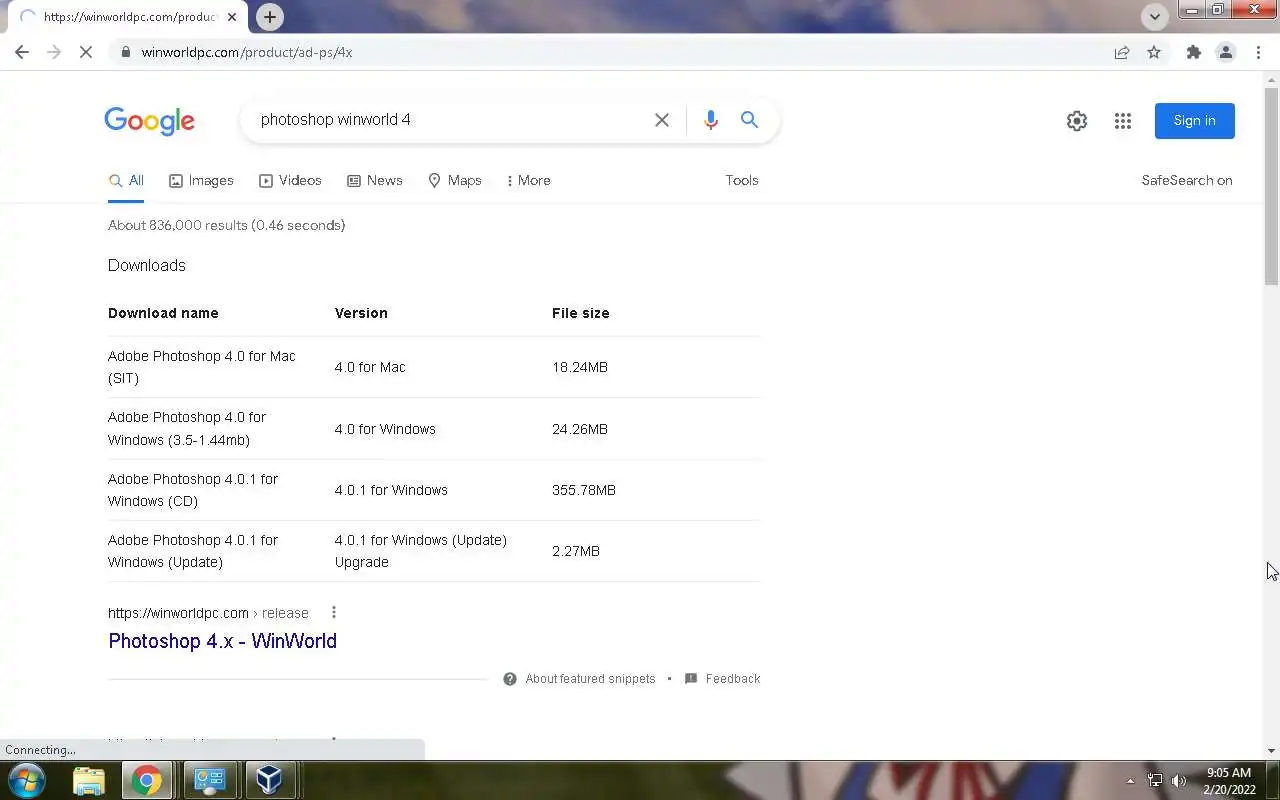Viewport: 1280px width, 800px height.
Task: Open the tab search dropdown arrow
Action: point(1155,17)
